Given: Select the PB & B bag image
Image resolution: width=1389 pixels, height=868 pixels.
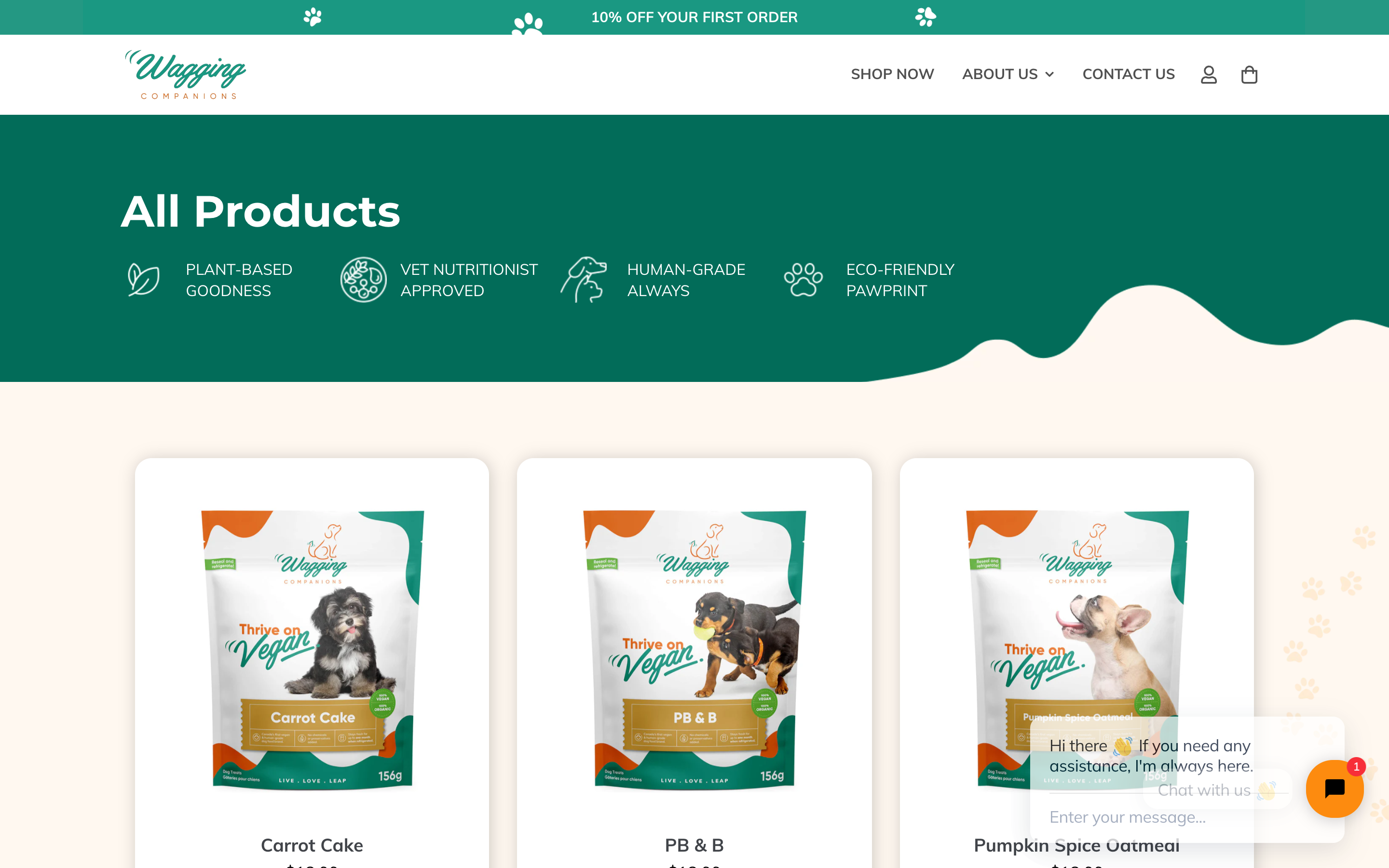Looking at the screenshot, I should point(694,650).
